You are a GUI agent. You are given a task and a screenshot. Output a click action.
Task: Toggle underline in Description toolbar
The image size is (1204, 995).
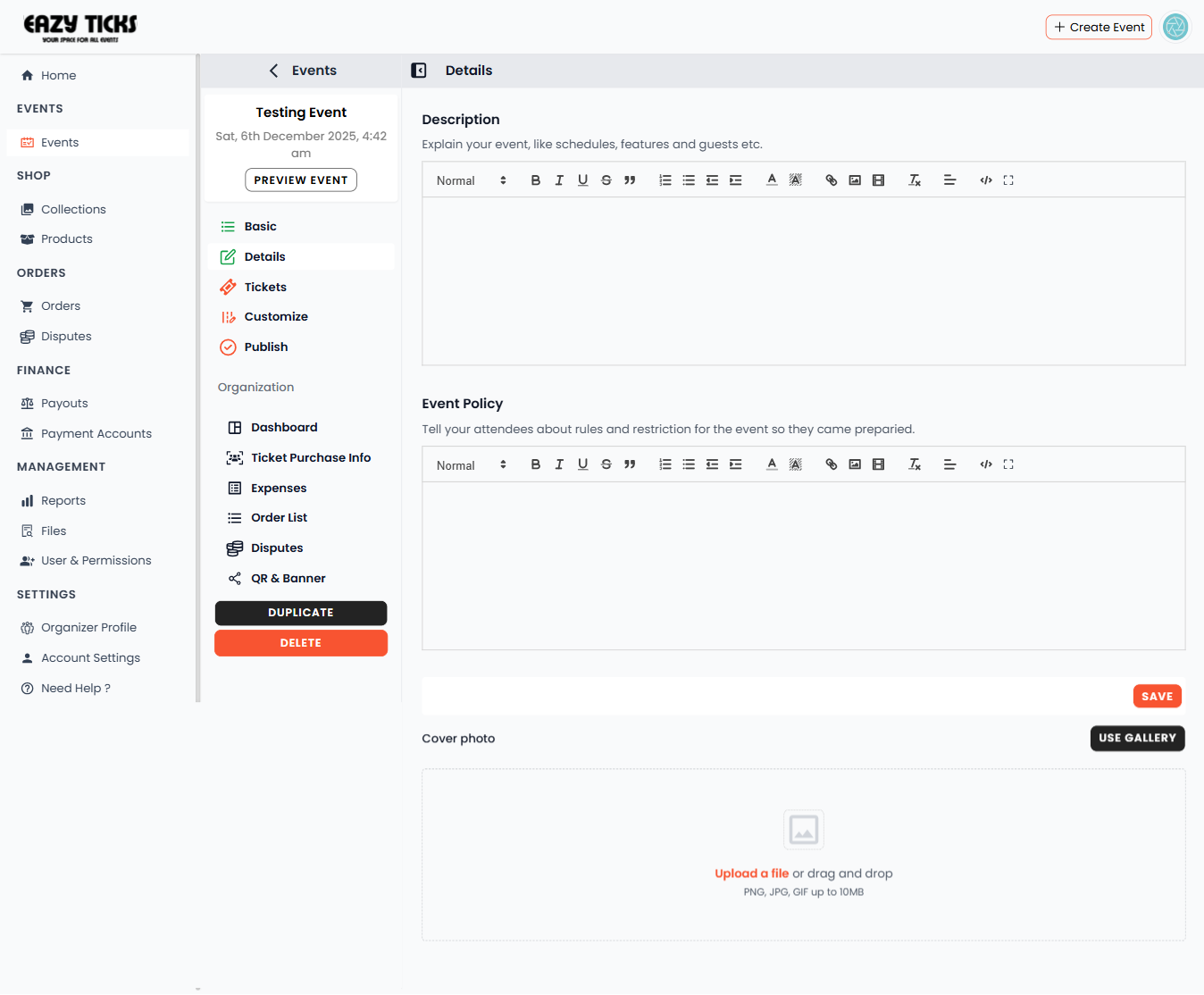point(582,180)
